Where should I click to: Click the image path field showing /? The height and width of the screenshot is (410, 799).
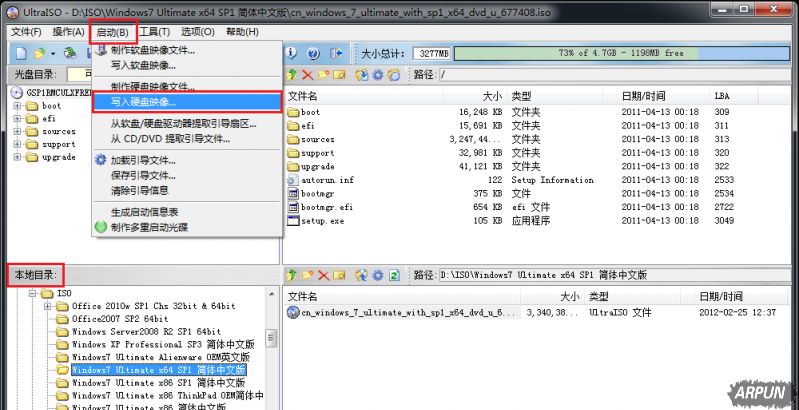click(x=614, y=75)
